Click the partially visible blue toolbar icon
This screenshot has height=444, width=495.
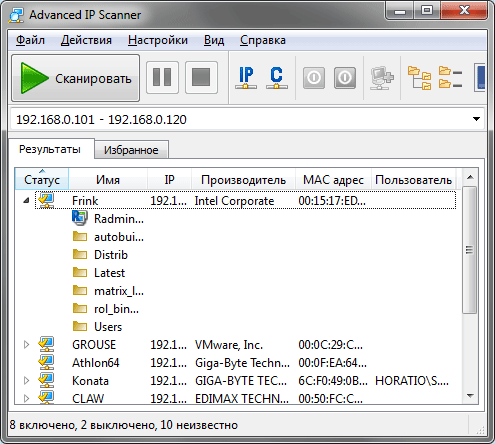coord(480,77)
